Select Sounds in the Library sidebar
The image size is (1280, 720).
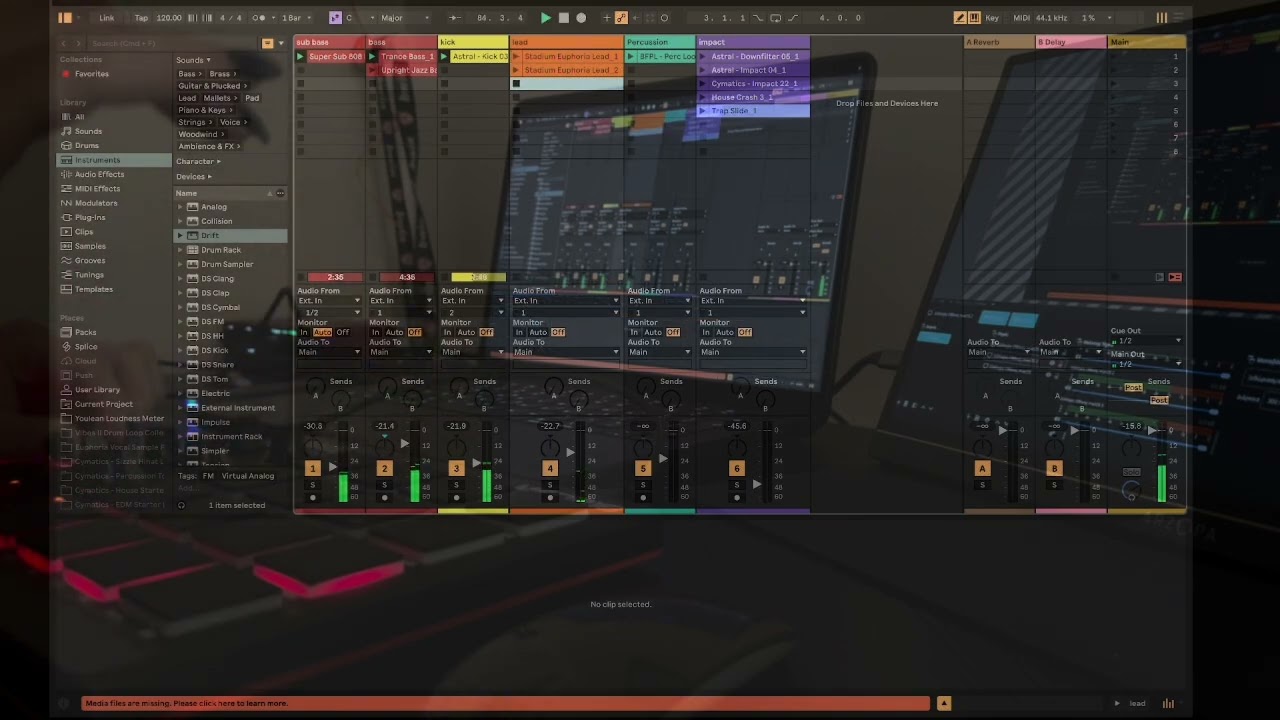tap(88, 131)
